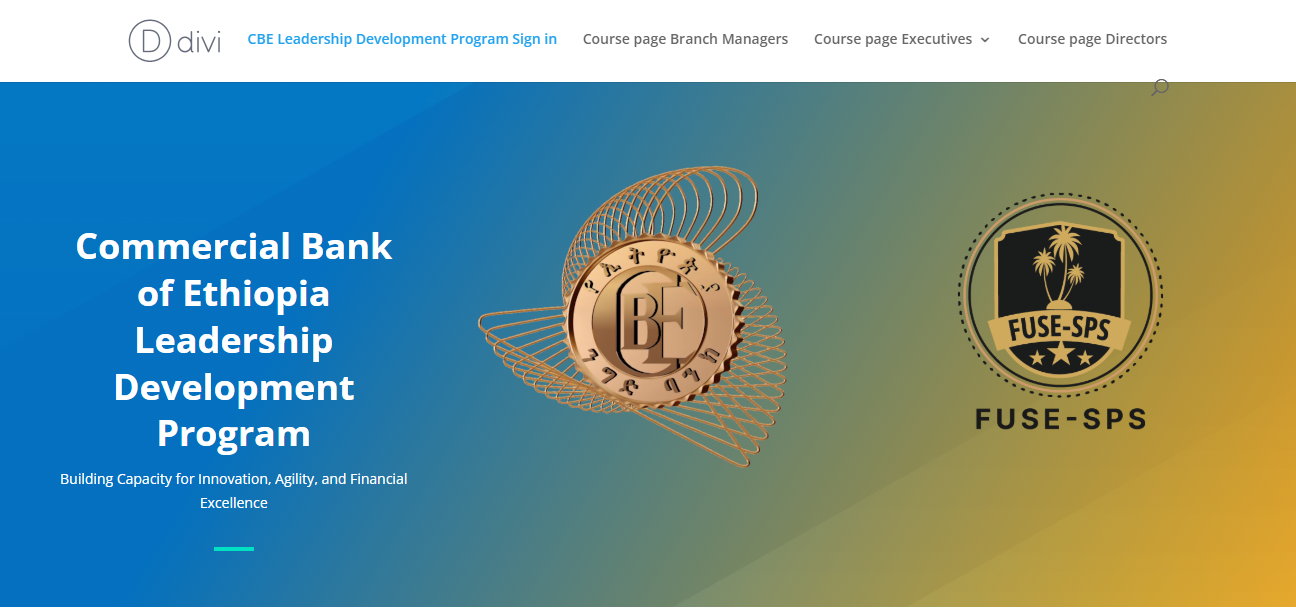Image resolution: width=1296 pixels, height=611 pixels.
Task: Click the BE letters on the coin
Action: [651, 323]
